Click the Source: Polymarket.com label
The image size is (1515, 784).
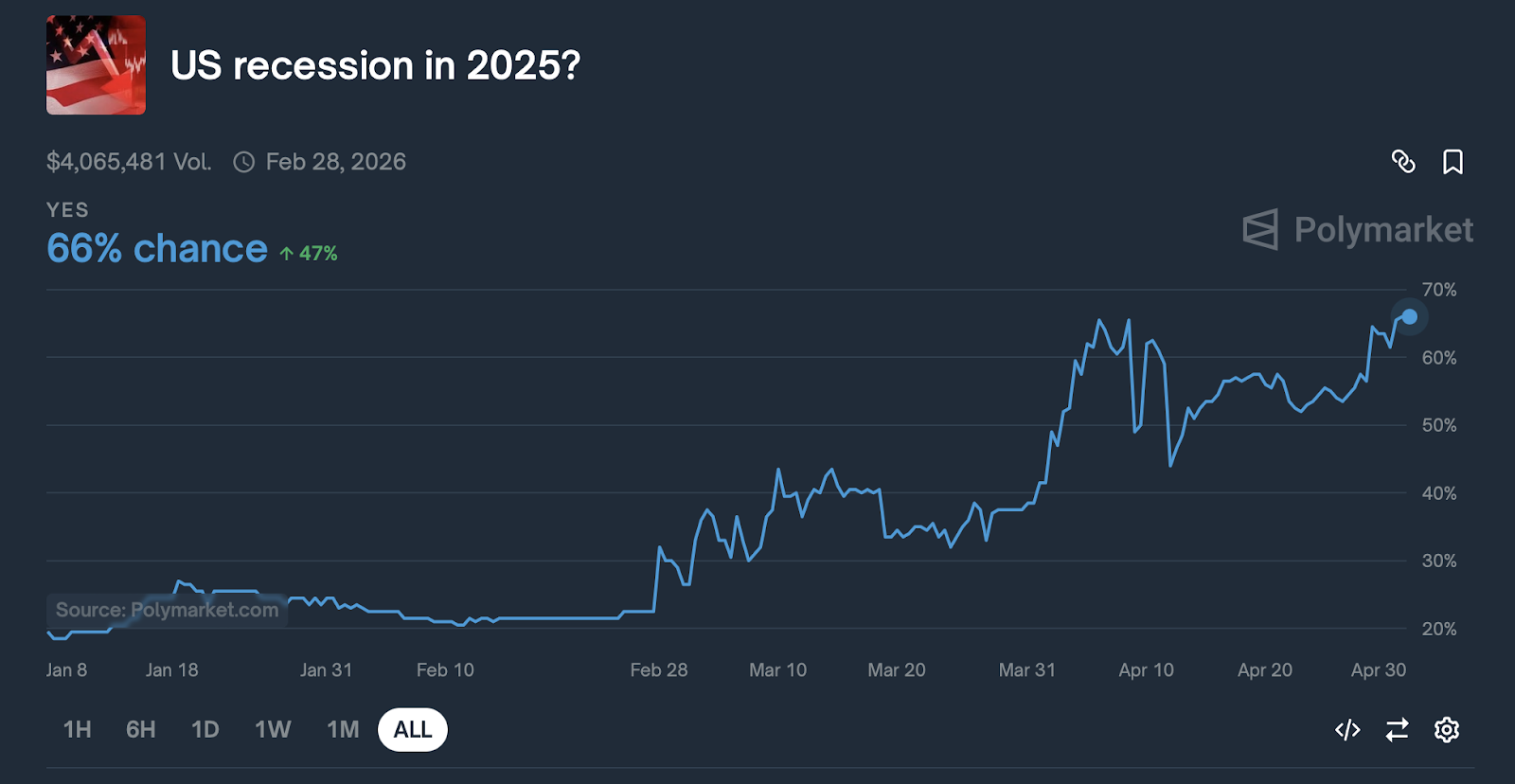168,611
